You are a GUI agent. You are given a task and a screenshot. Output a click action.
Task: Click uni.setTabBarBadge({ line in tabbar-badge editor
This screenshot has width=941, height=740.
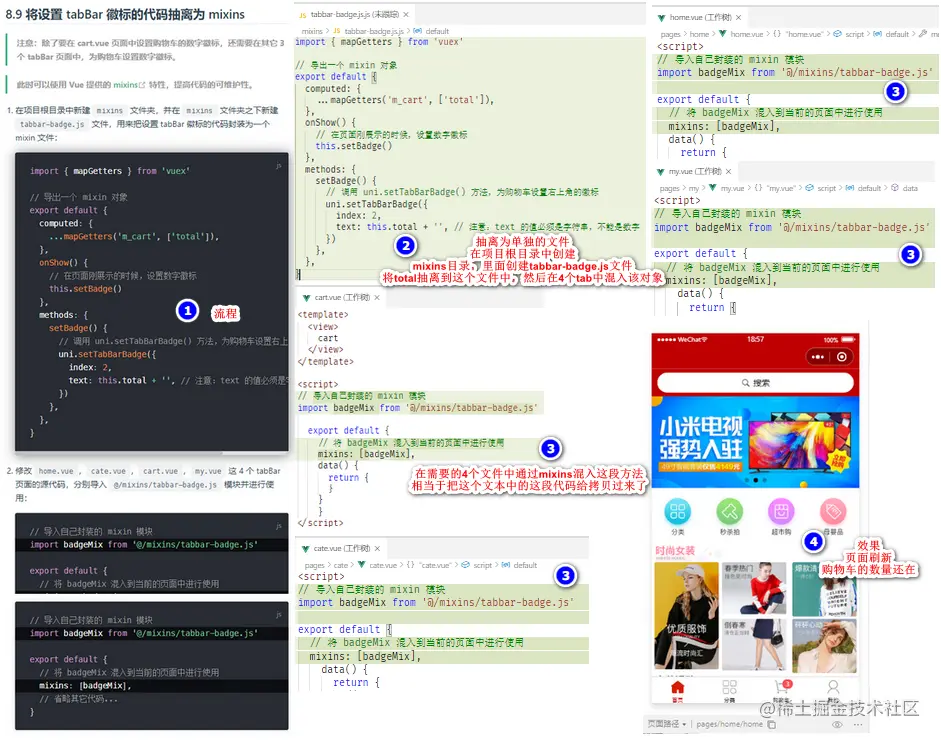click(x=376, y=204)
